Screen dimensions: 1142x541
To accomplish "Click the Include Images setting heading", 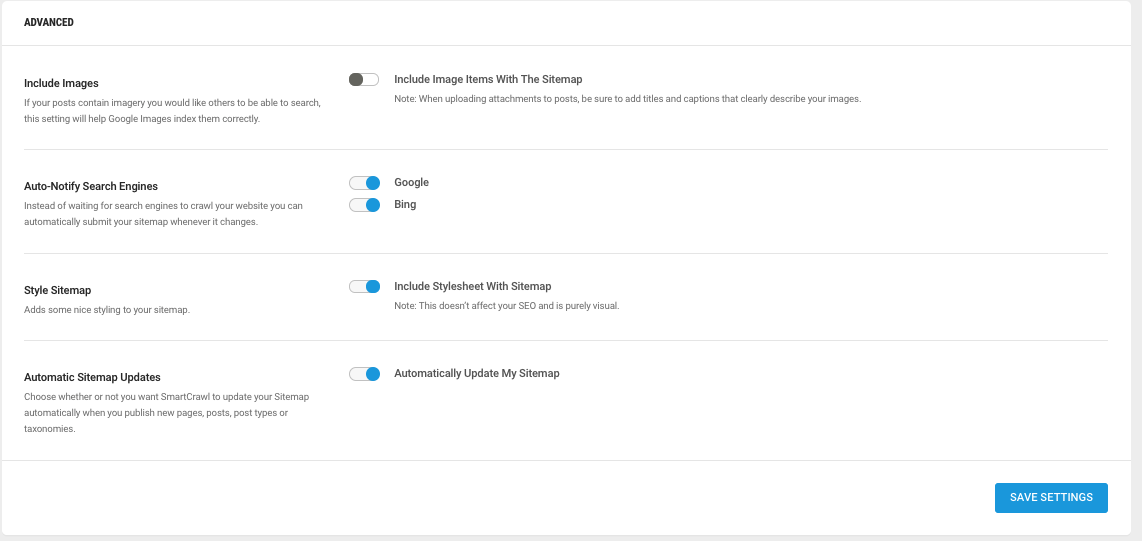I will [61, 83].
